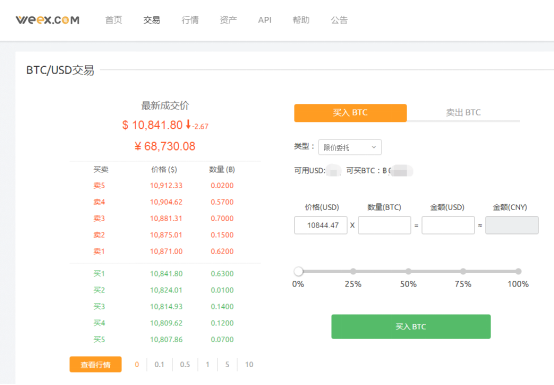554x385 pixels.
Task: Click sell price 10,912.33
Action: [166, 185]
